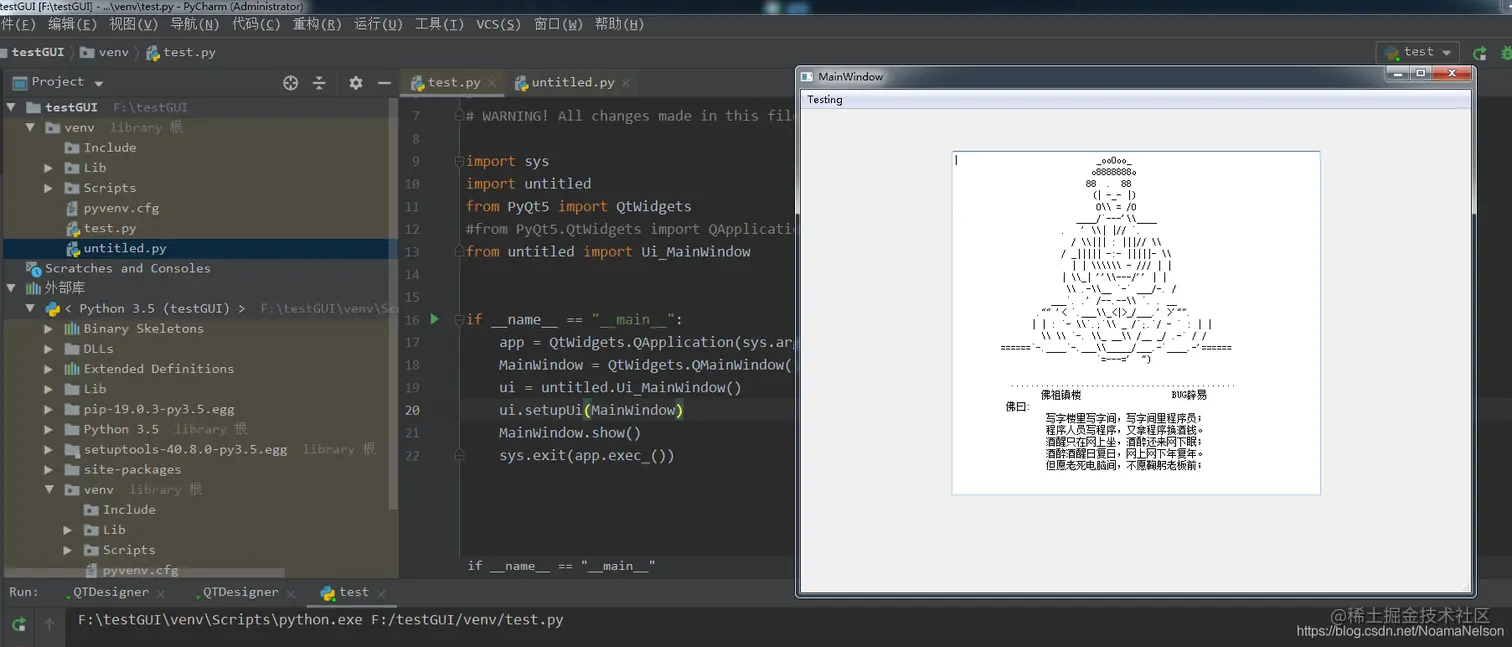Click the collapse all icon in Project panel
The width and height of the screenshot is (1512, 647).
click(x=319, y=83)
